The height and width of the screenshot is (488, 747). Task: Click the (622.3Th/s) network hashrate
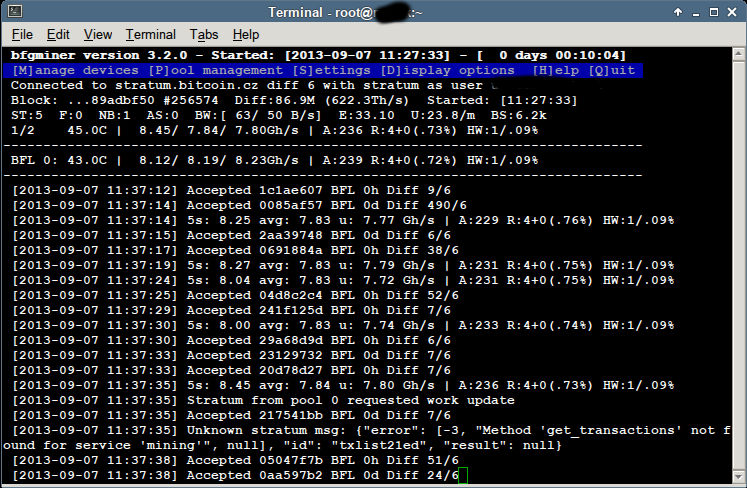pos(367,101)
